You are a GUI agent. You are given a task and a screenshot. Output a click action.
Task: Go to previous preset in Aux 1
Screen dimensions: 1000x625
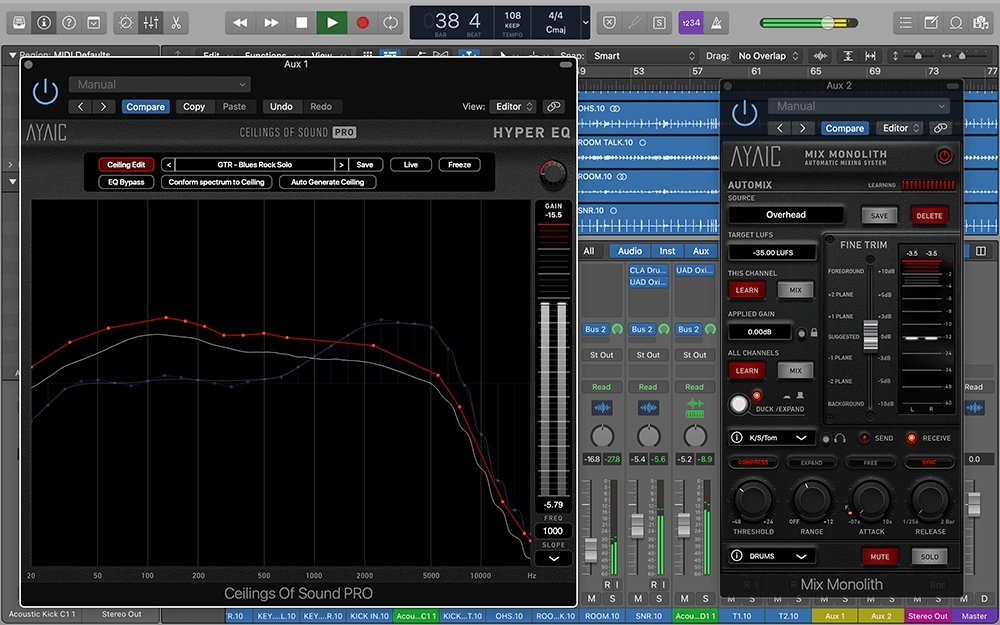(x=80, y=107)
